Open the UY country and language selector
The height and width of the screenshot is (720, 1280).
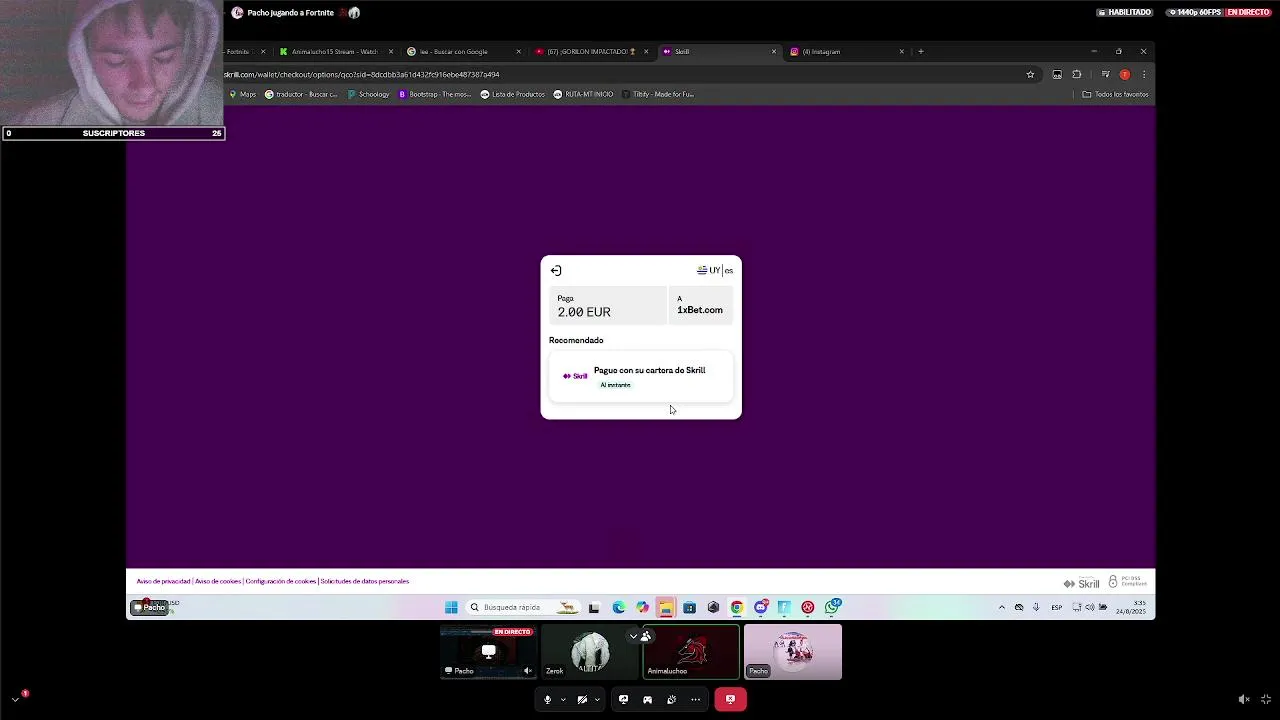coord(715,270)
